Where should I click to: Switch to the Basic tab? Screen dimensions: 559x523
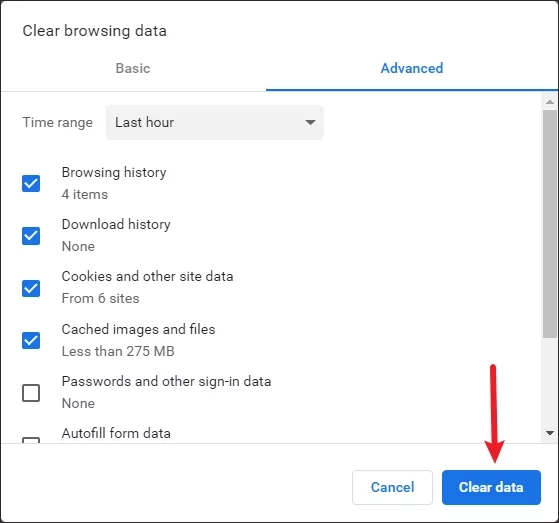point(133,68)
